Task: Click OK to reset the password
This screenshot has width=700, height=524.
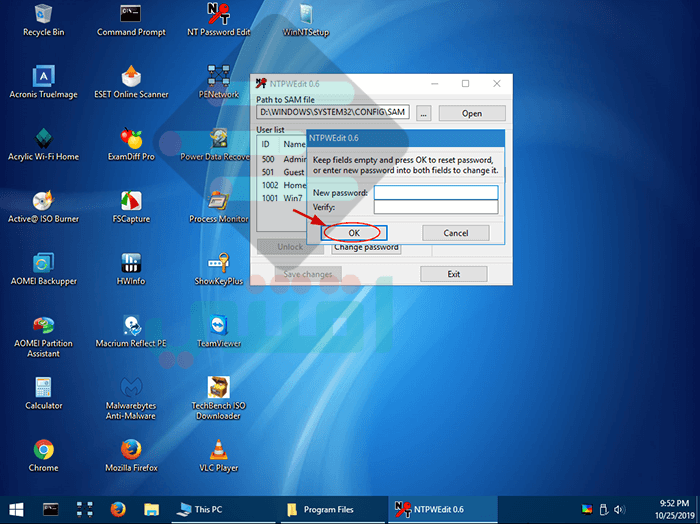Action: click(x=354, y=233)
